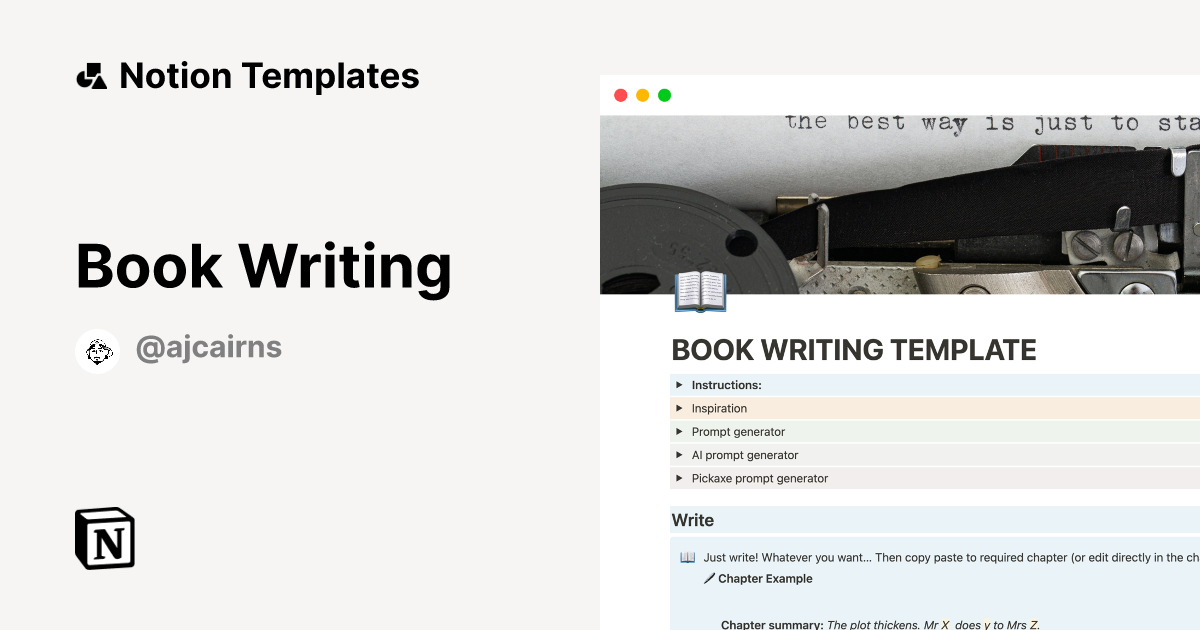The width and height of the screenshot is (1200, 630).
Task: Open the @ajcairns creator link
Action: 208,348
